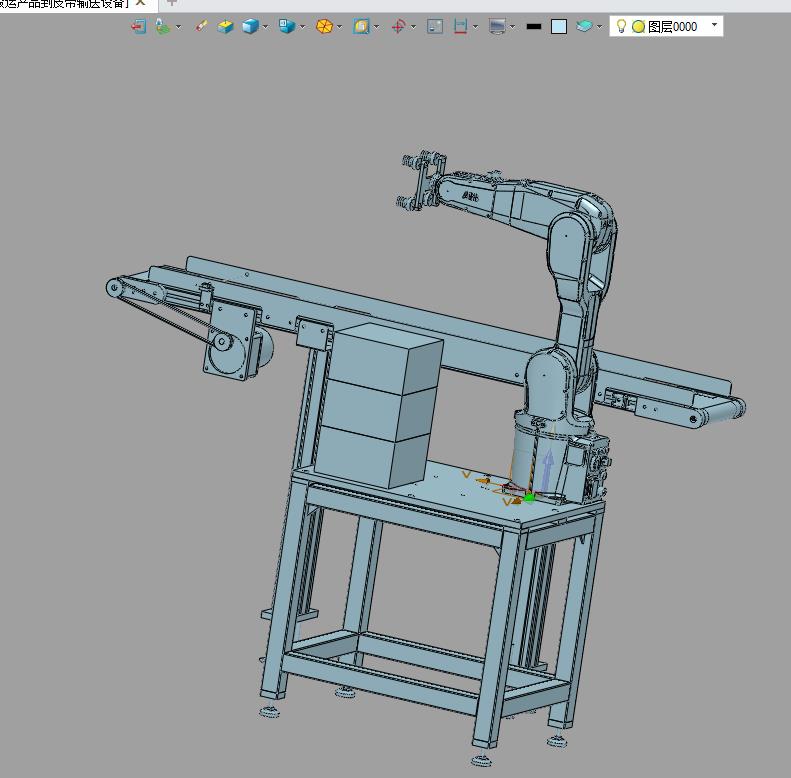Open the layer manager dropdown arrow
This screenshot has width=791, height=778.
point(599,27)
